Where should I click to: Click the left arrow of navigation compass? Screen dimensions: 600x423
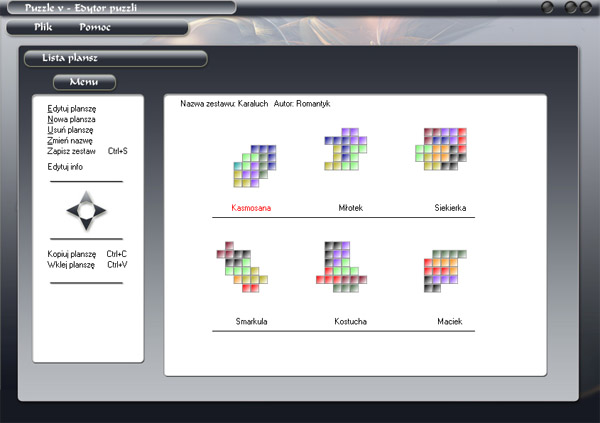(x=73, y=210)
